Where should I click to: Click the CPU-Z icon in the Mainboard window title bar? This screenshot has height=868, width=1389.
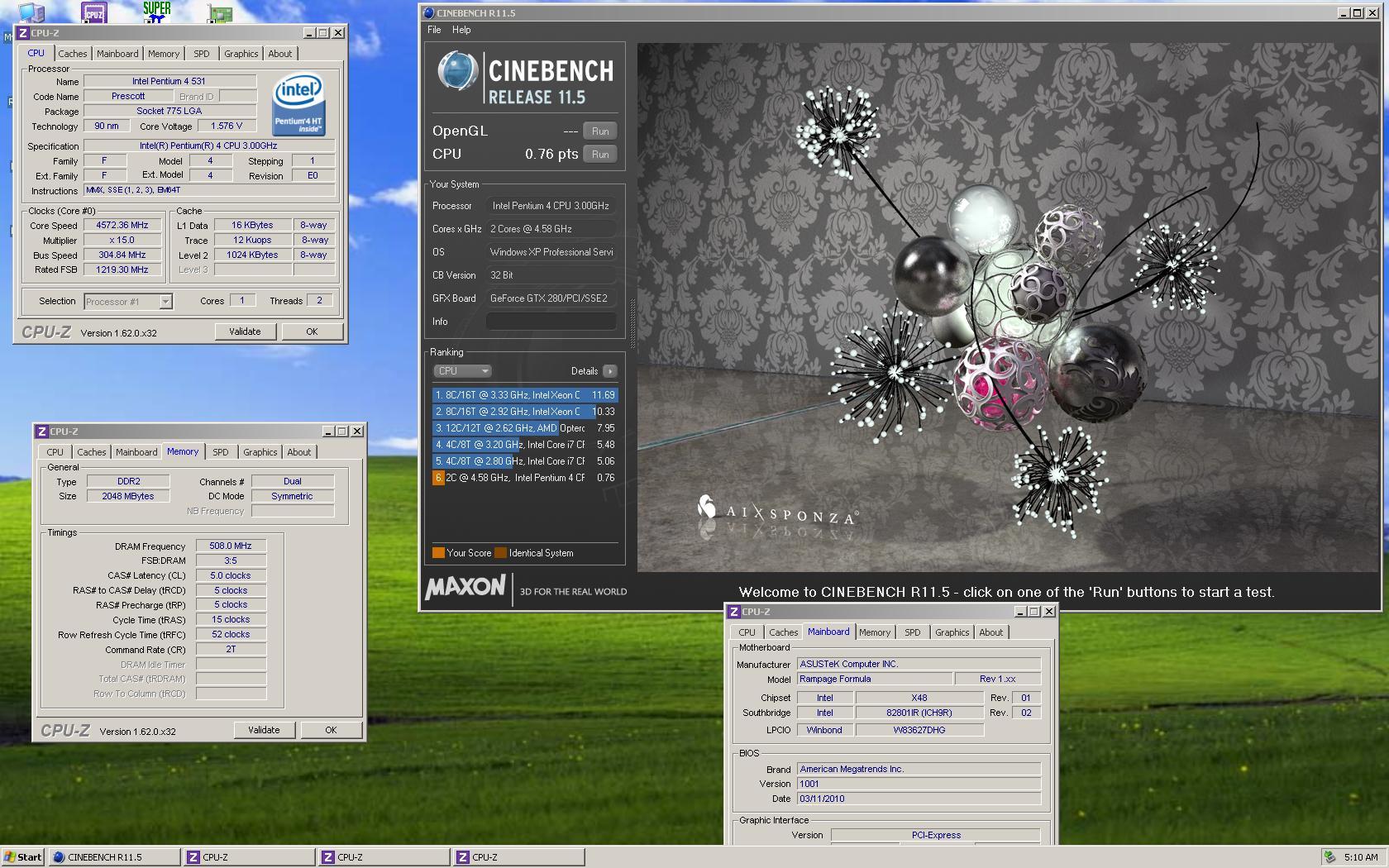(734, 612)
